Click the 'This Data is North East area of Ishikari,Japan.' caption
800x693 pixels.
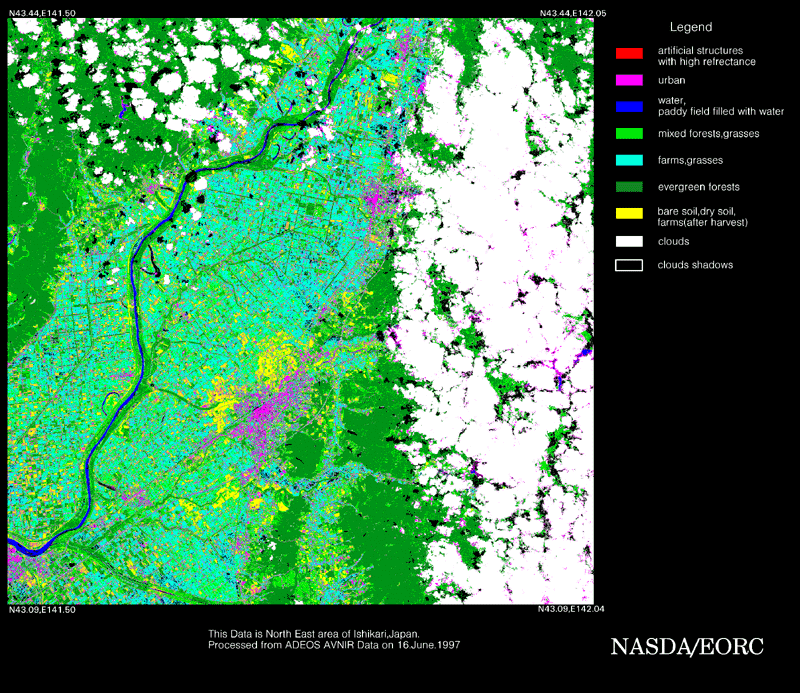314,634
